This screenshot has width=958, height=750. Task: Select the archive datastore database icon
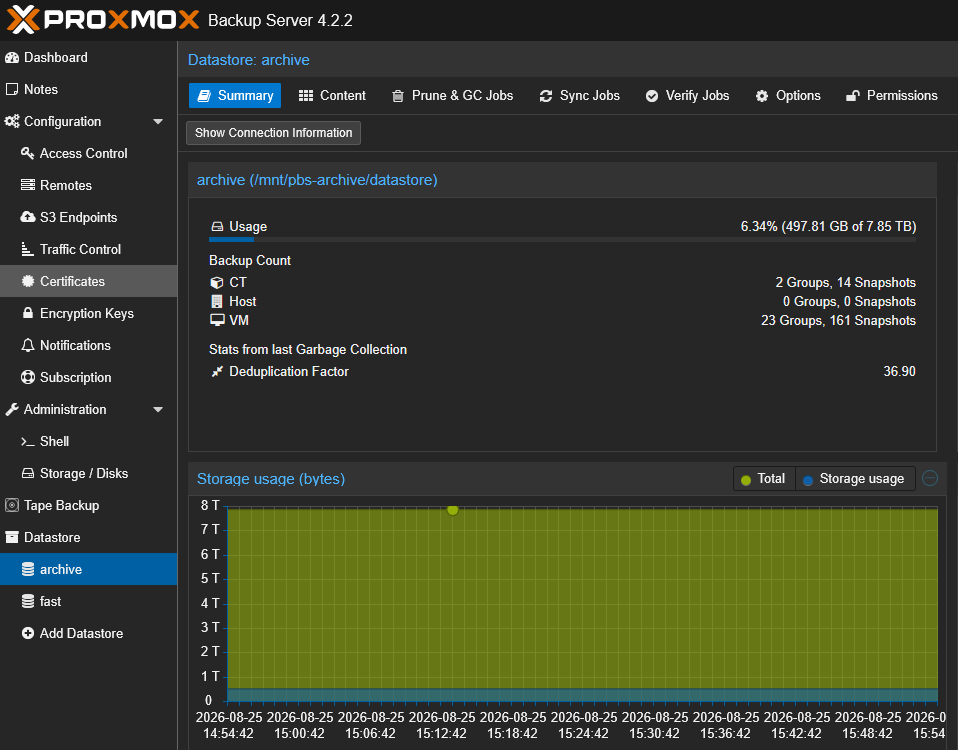coord(27,569)
